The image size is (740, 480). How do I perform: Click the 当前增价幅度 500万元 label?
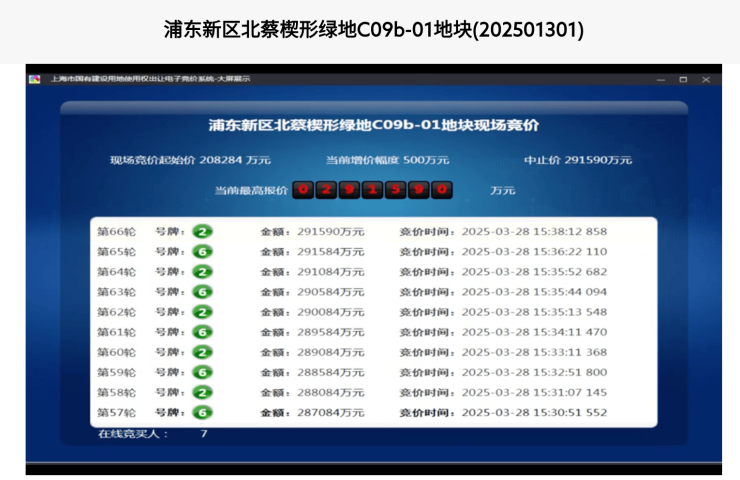[387, 160]
